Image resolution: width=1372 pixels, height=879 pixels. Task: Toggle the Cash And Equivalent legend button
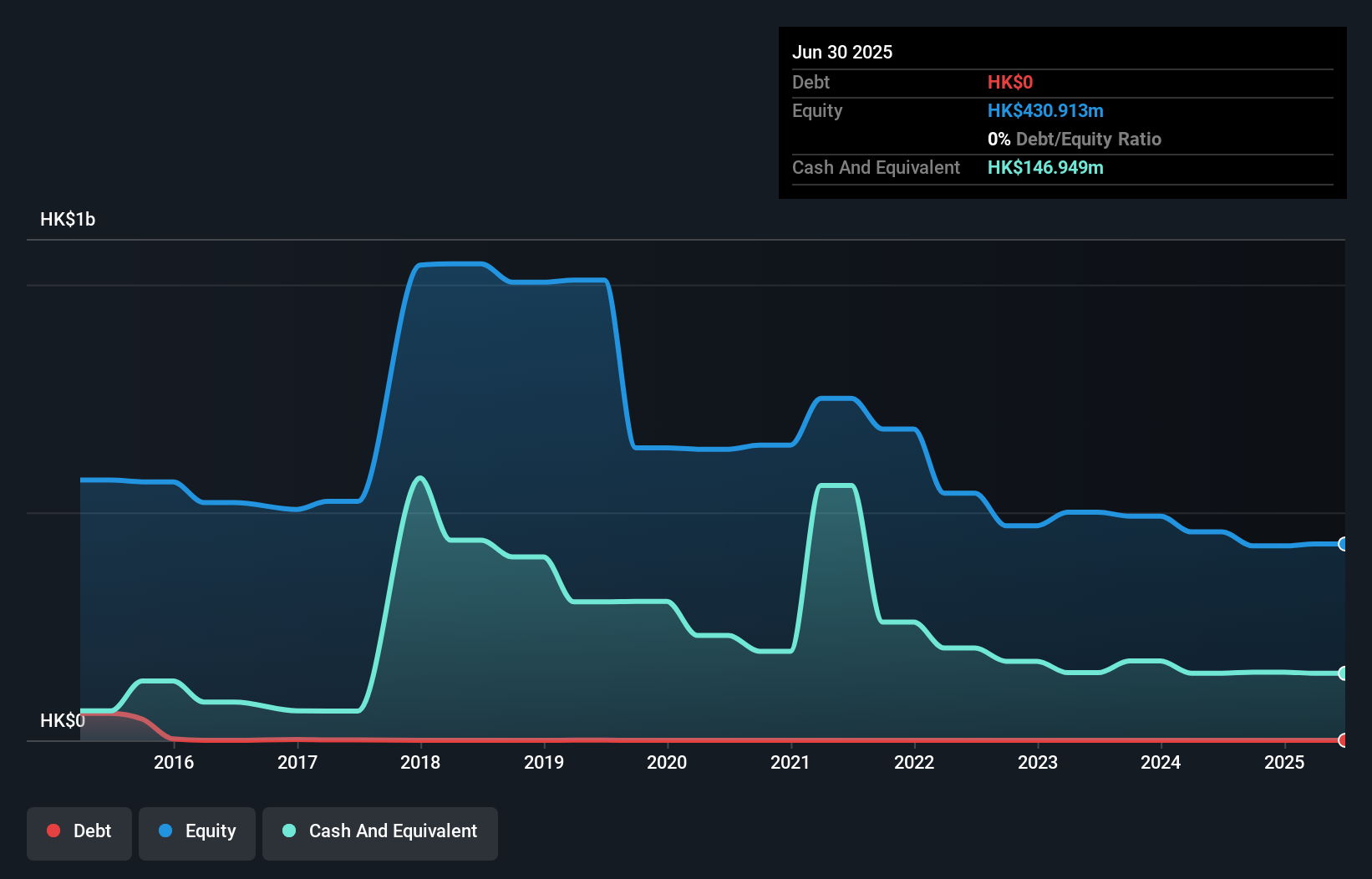click(380, 833)
